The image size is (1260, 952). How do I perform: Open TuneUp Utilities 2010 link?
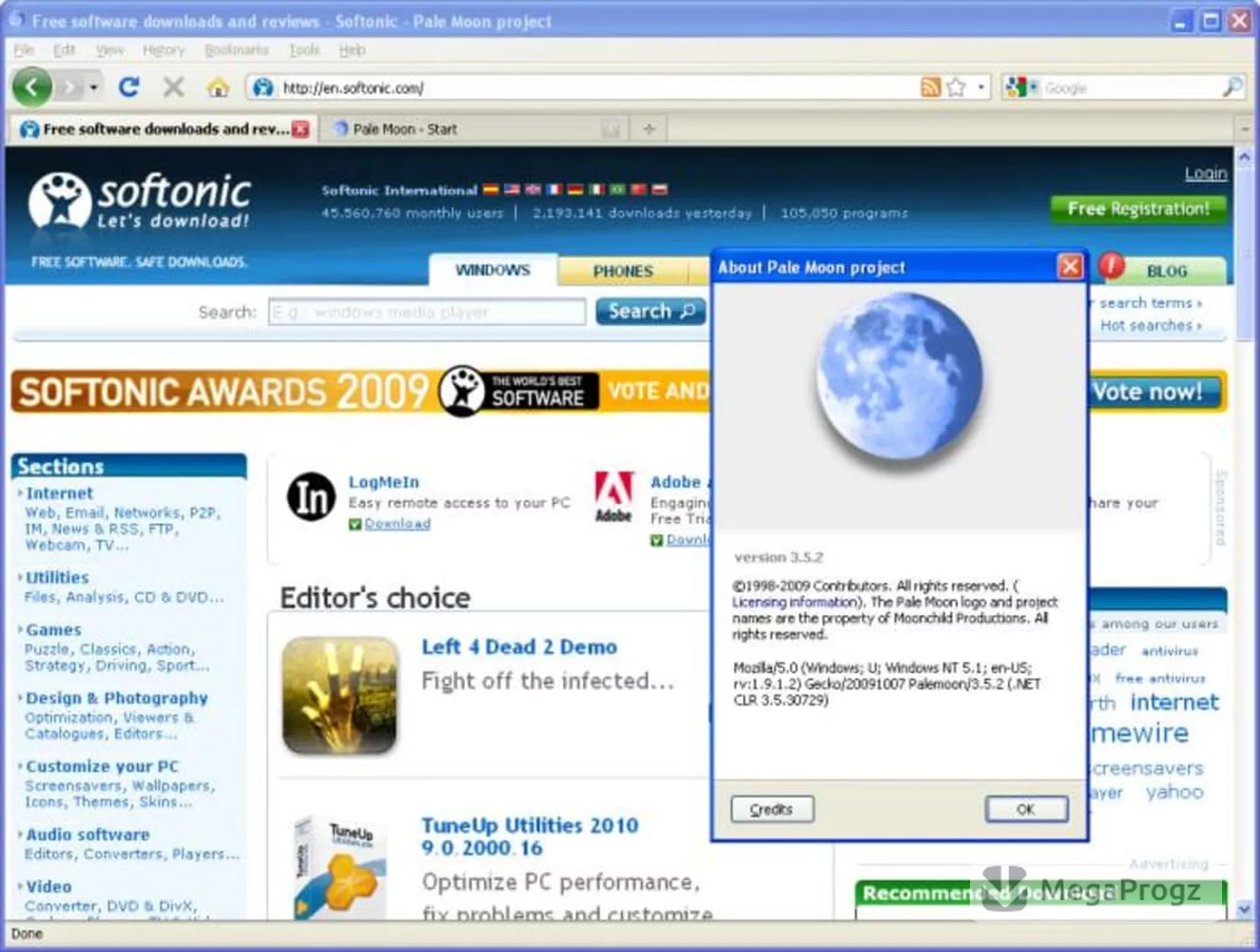click(x=530, y=837)
